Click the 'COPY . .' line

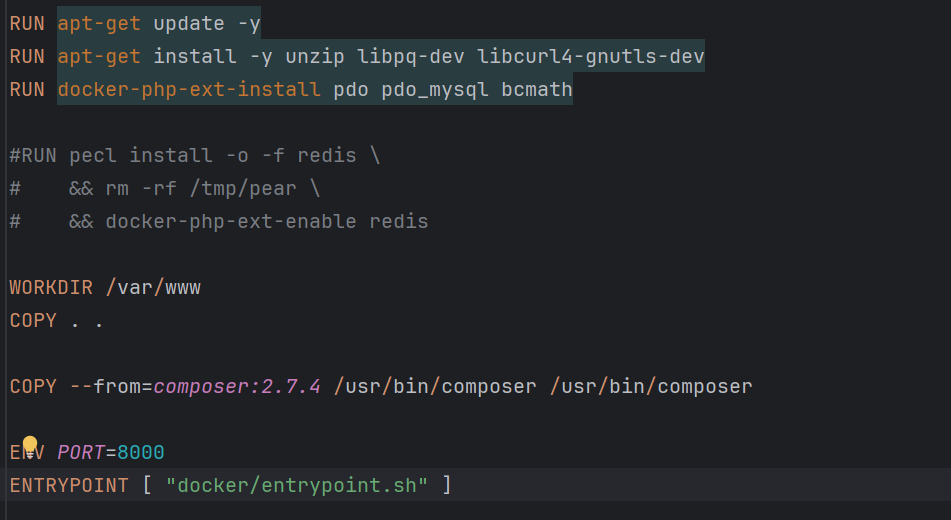pyautogui.click(x=56, y=320)
